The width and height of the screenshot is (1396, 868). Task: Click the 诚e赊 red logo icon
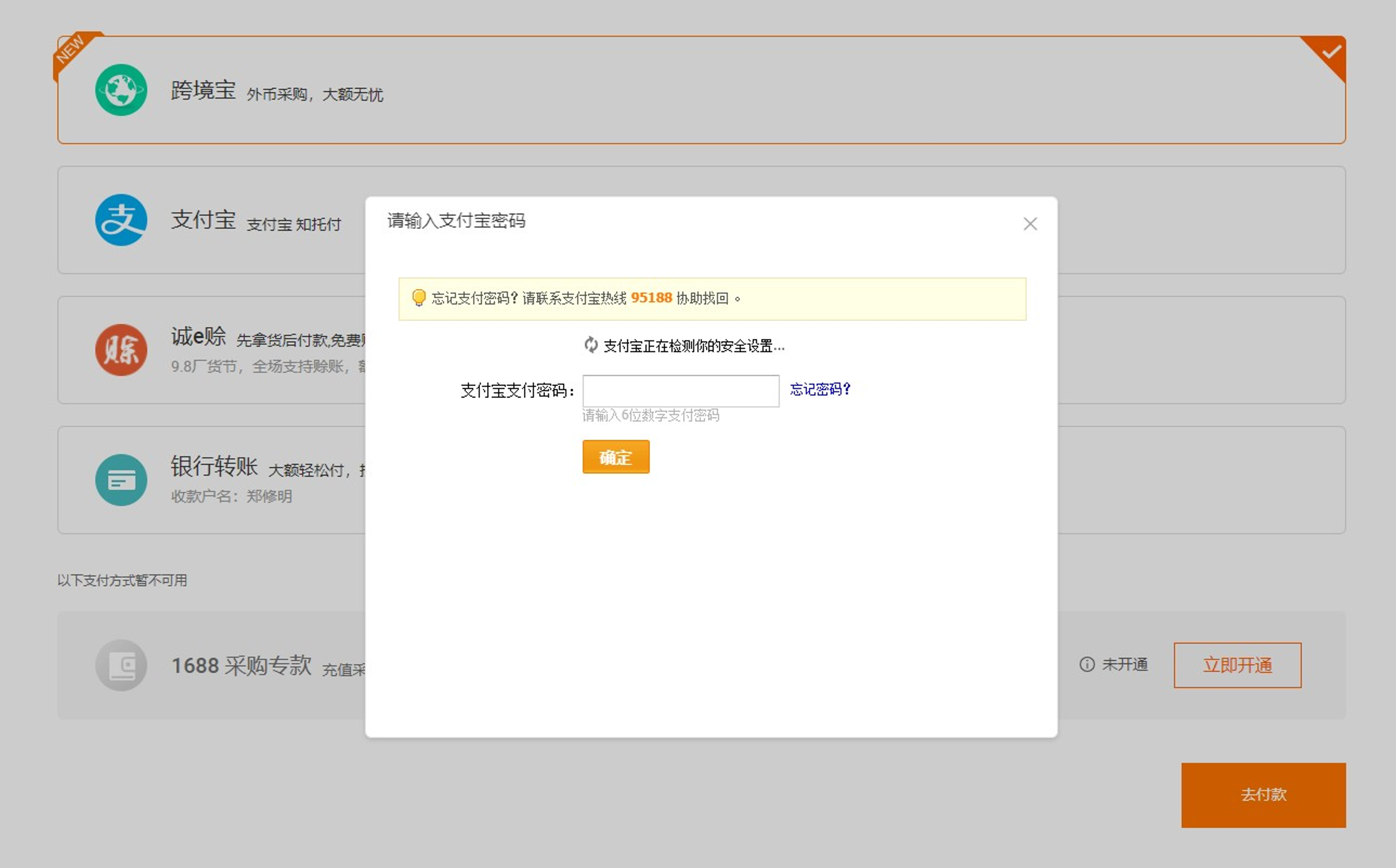[121, 350]
